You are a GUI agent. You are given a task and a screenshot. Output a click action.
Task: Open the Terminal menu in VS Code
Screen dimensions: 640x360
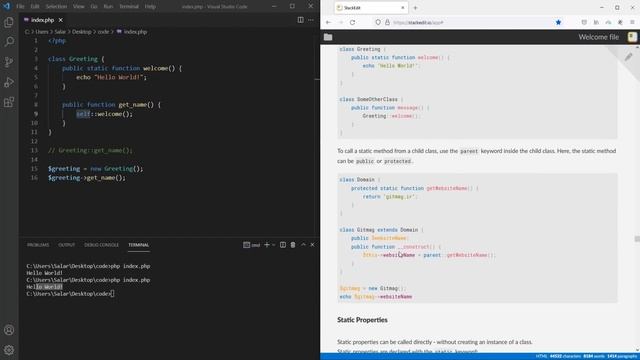tap(129, 7)
